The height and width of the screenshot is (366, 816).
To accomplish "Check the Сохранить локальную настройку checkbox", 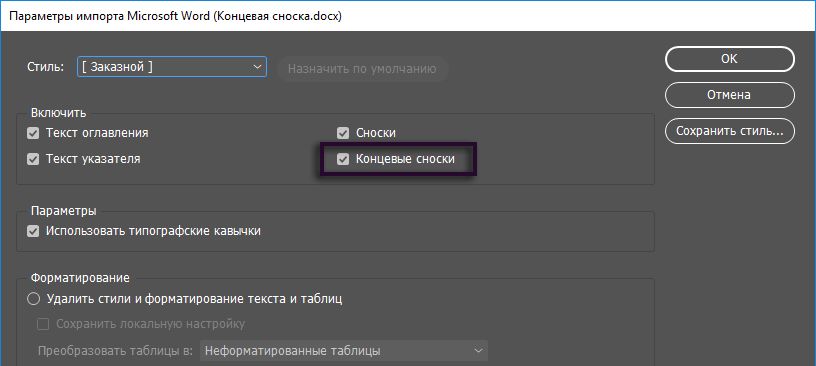I will point(43,324).
